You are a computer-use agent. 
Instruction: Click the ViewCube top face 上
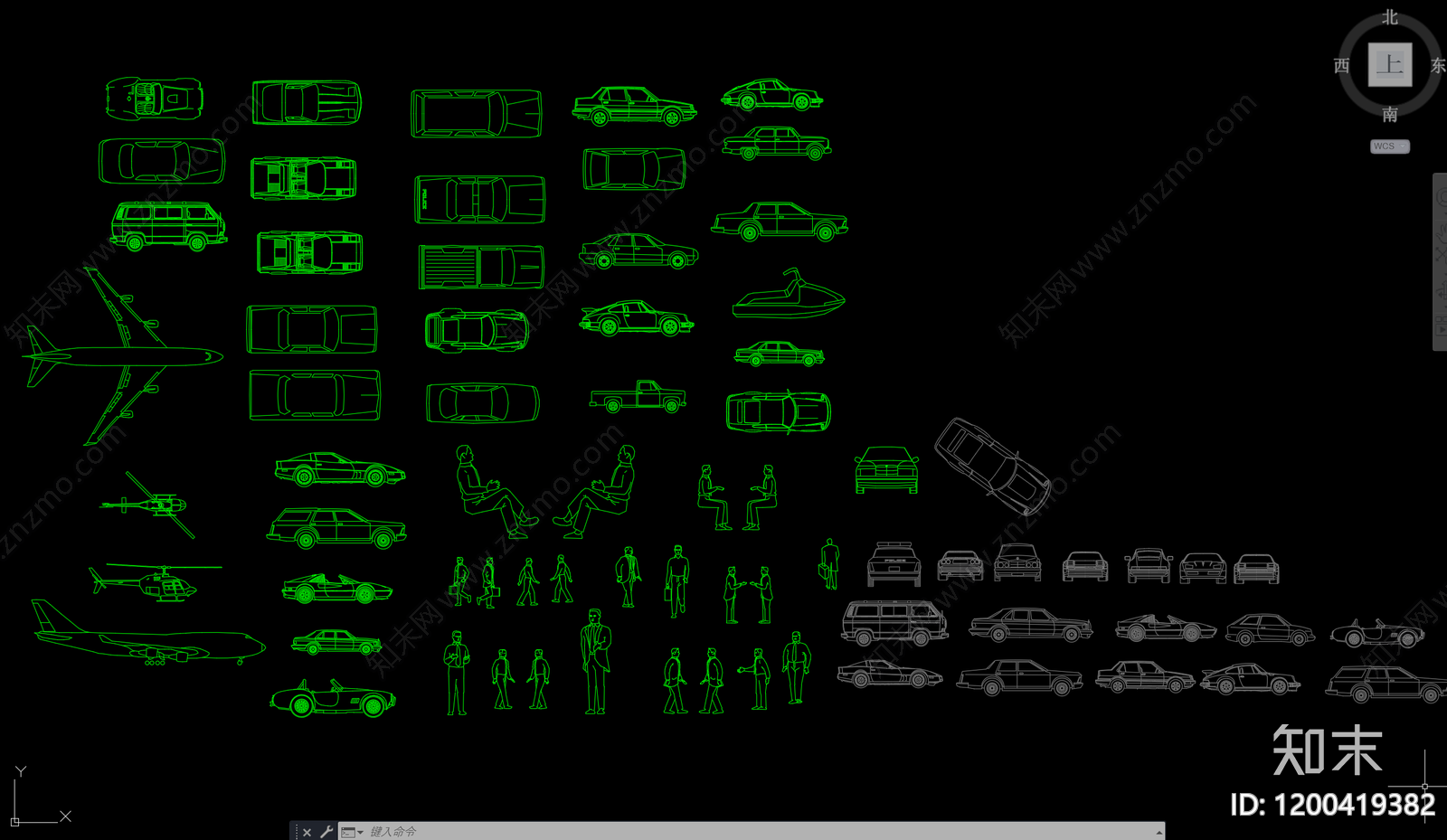[x=1389, y=65]
